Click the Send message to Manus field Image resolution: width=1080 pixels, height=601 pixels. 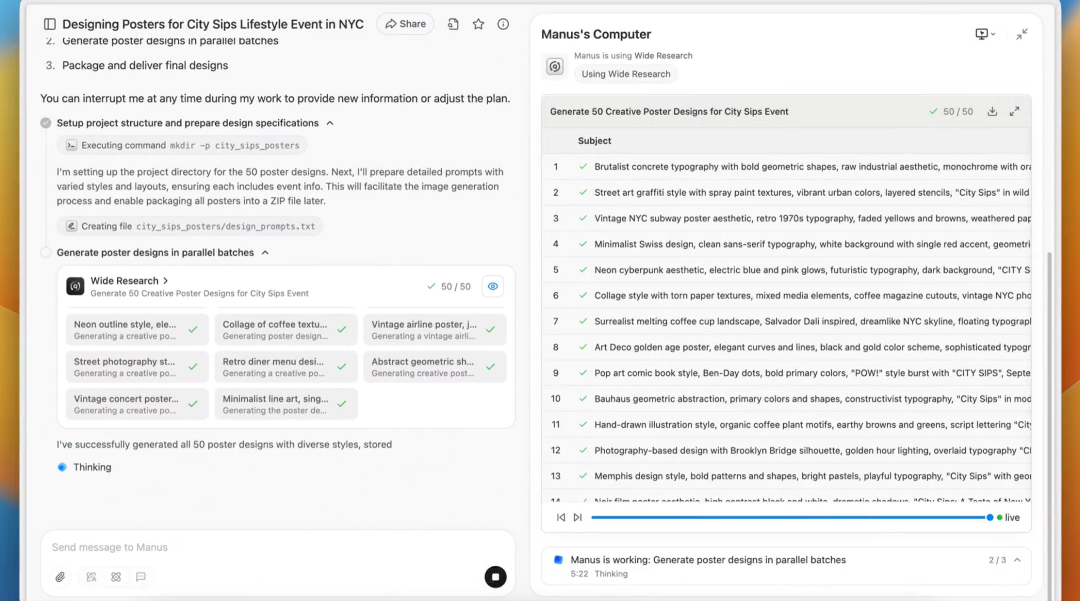(276, 547)
